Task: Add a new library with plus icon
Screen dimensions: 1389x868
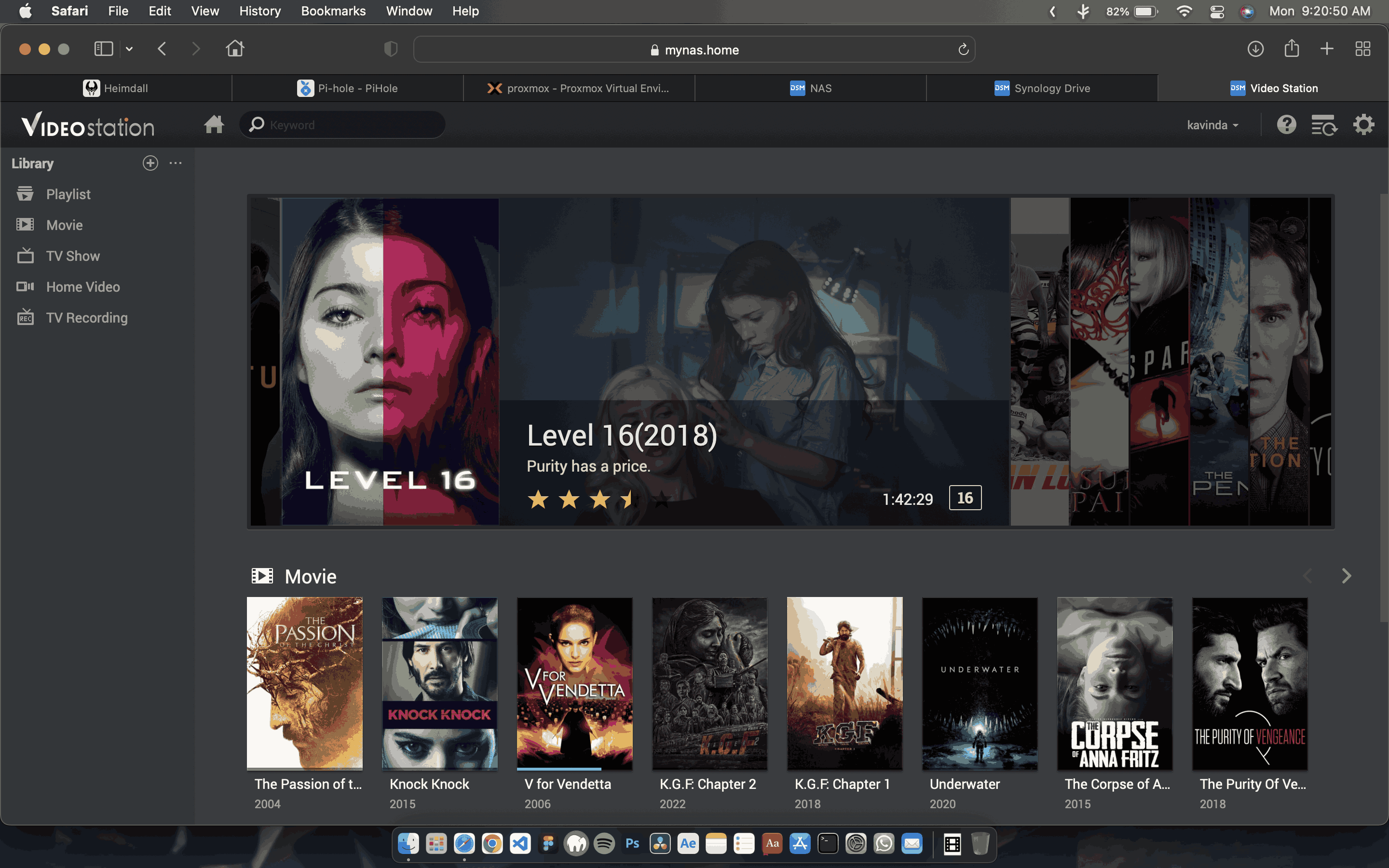Action: click(x=150, y=163)
